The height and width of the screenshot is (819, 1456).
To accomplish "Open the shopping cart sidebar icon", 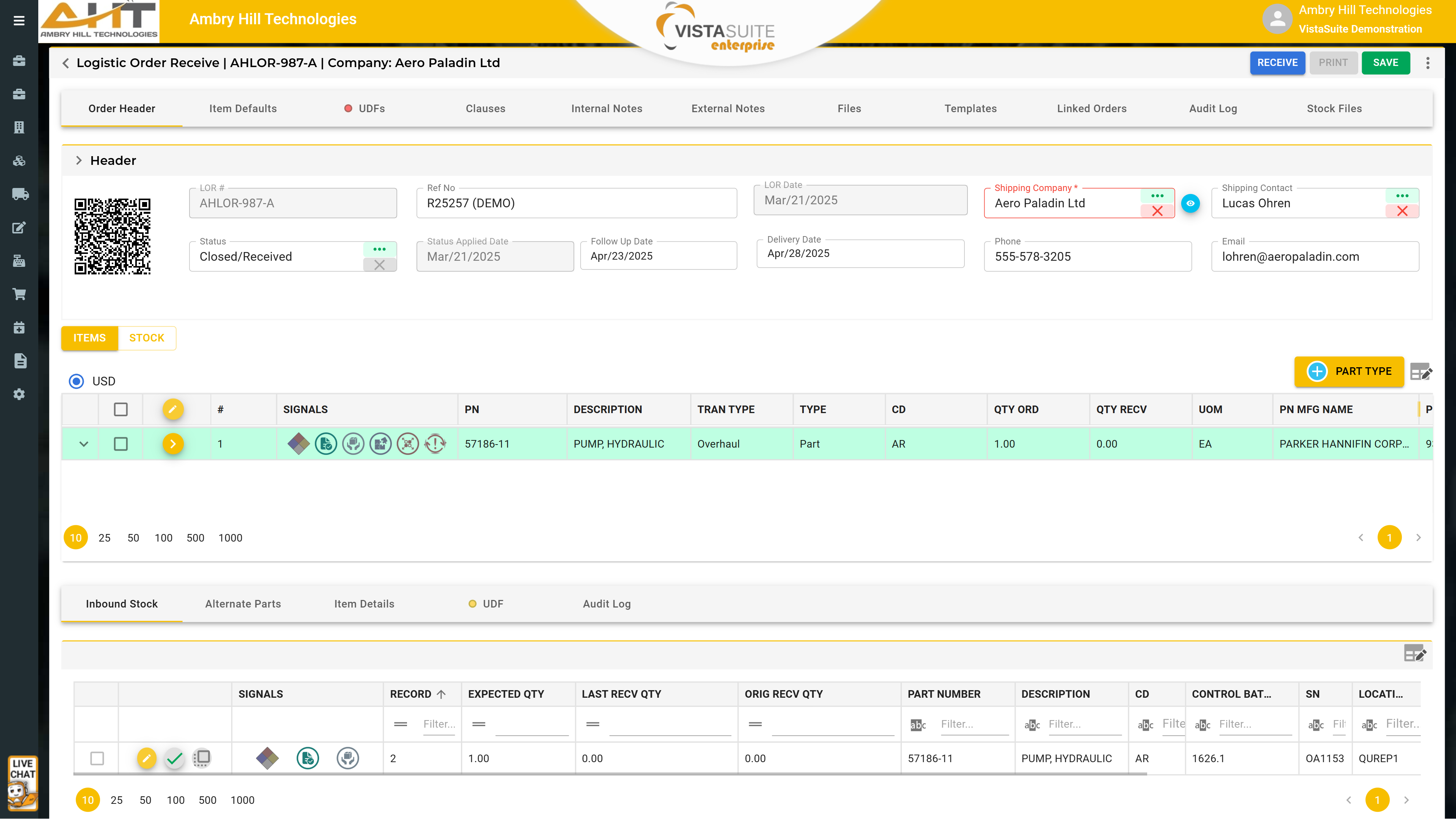I will (x=19, y=294).
